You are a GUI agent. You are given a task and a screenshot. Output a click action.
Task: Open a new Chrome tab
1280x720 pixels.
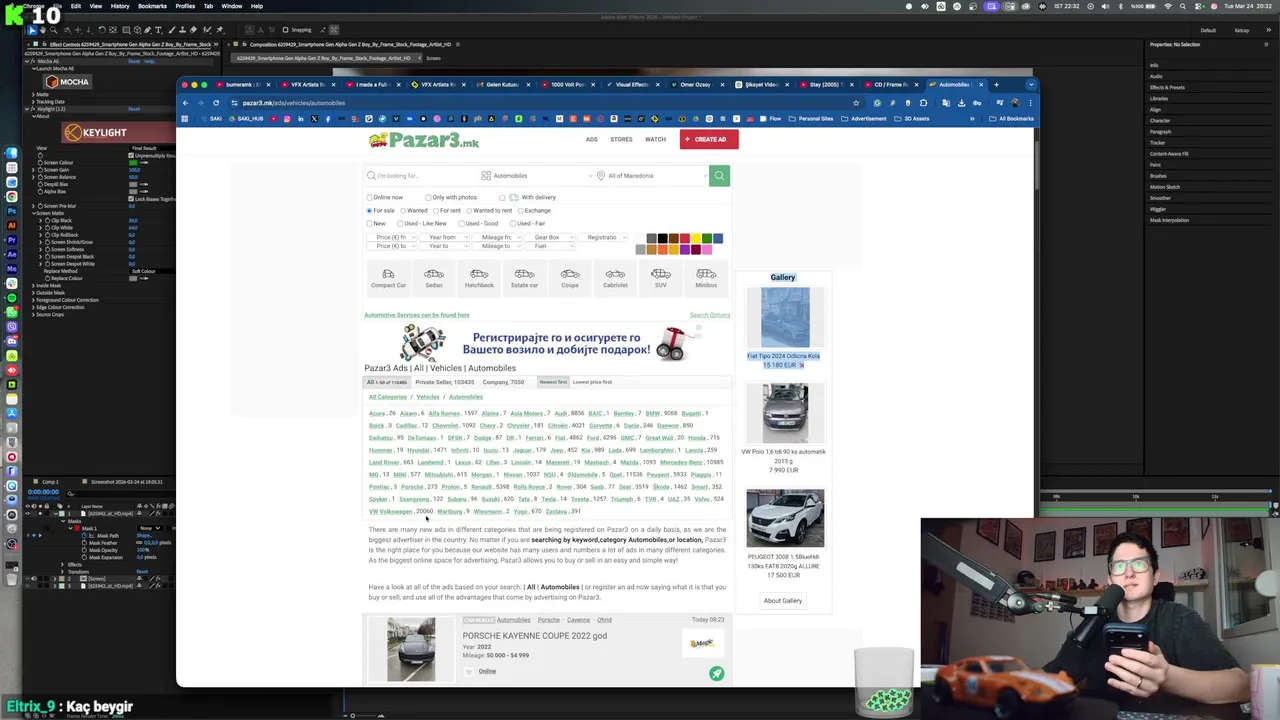coord(996,85)
